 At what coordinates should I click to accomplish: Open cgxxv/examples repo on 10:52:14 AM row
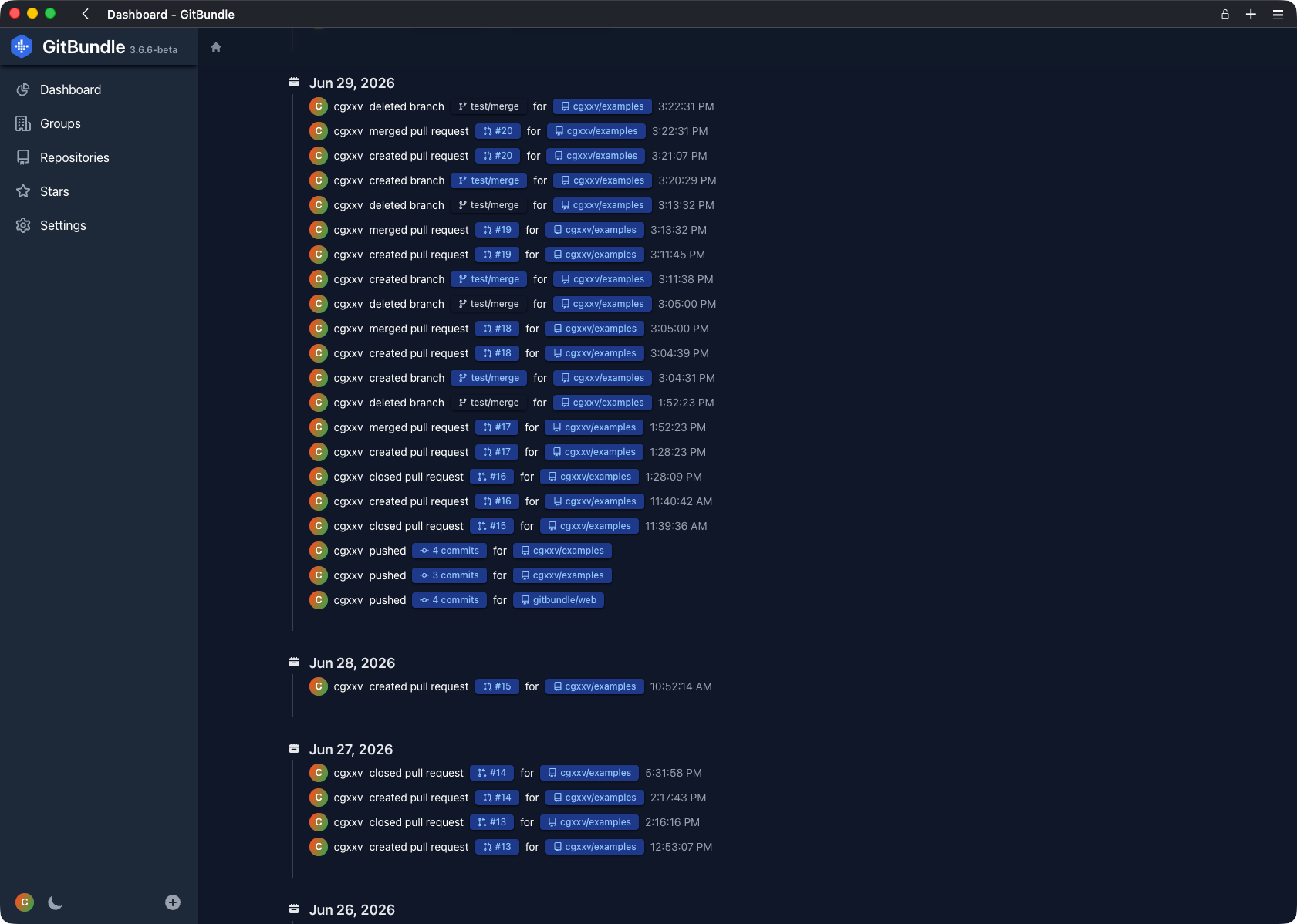pos(595,686)
